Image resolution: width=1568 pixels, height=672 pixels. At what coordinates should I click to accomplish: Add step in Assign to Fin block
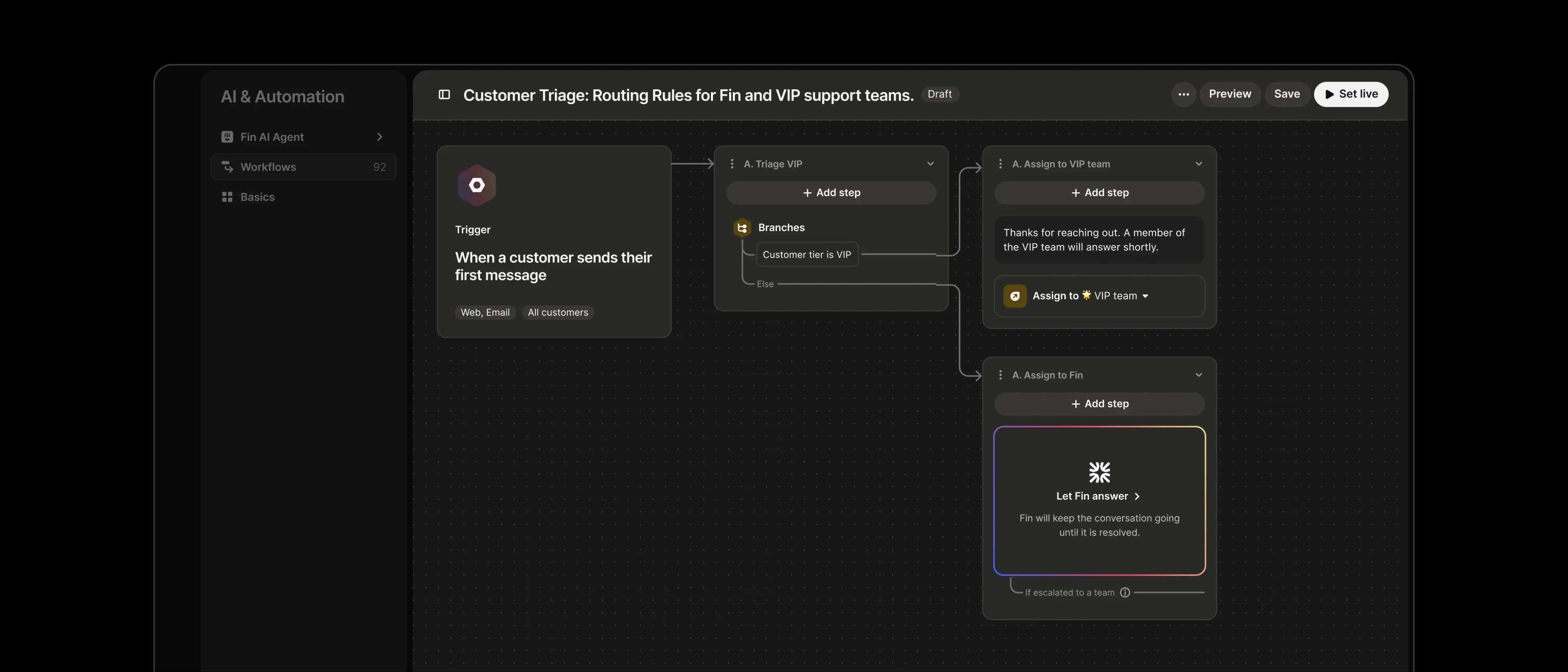coord(1099,403)
